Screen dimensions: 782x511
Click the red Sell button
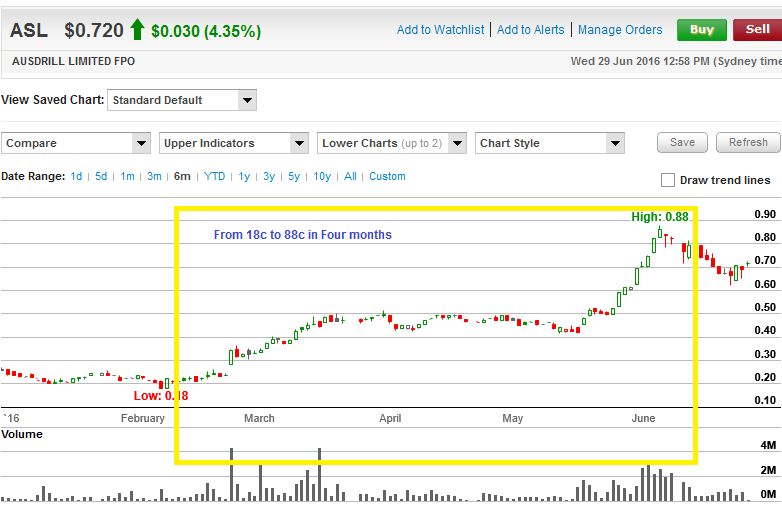point(757,30)
